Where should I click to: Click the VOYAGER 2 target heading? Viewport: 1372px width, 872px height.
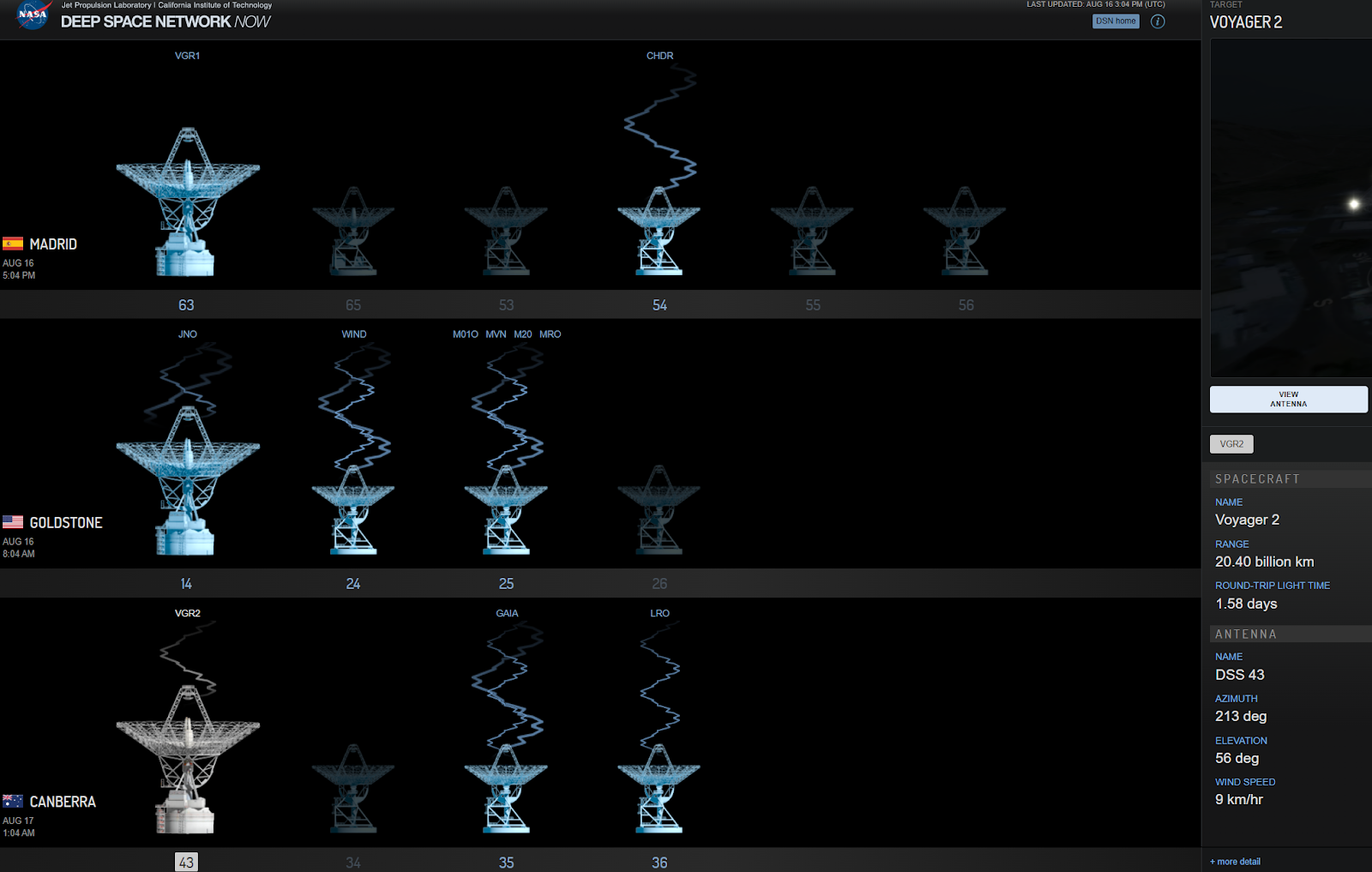click(1246, 22)
